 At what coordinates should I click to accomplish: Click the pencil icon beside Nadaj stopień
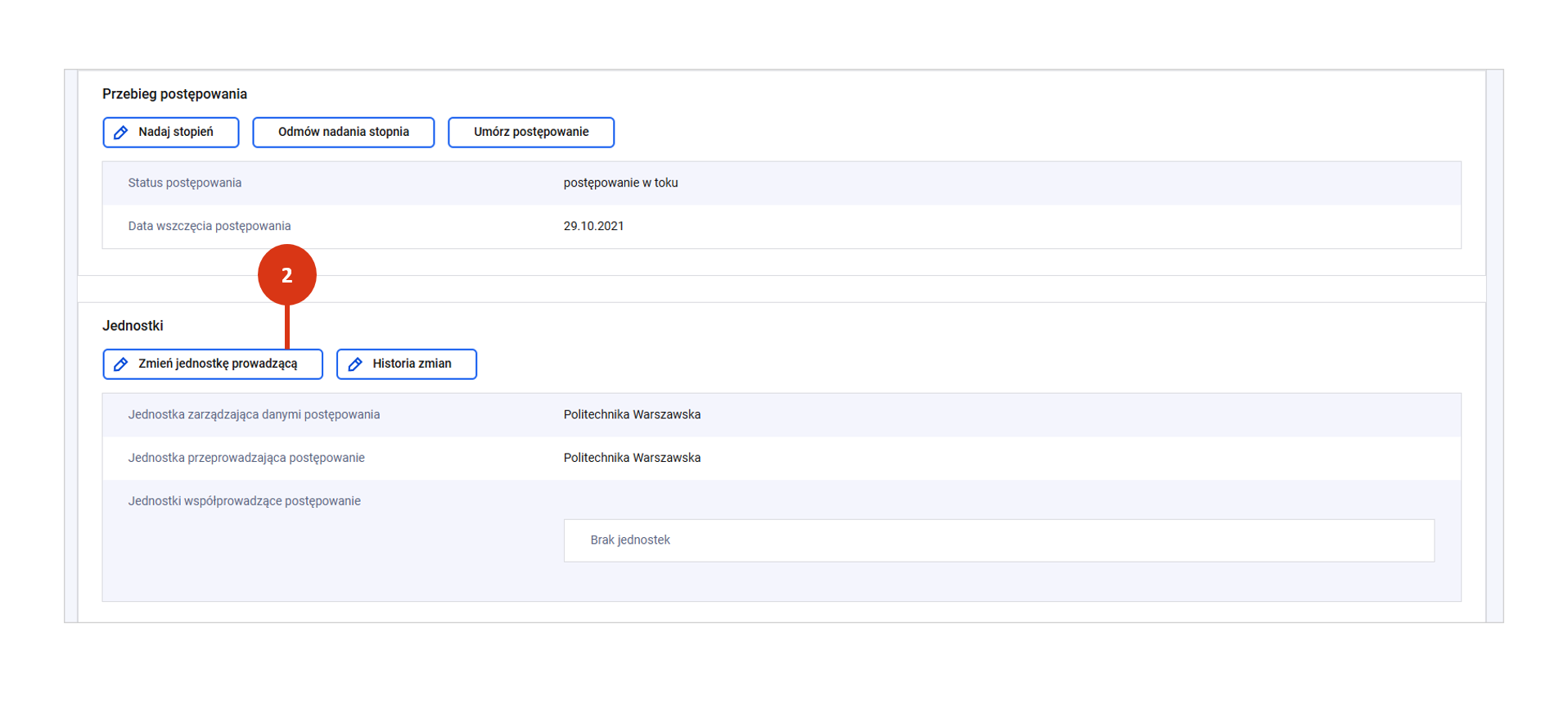(121, 133)
